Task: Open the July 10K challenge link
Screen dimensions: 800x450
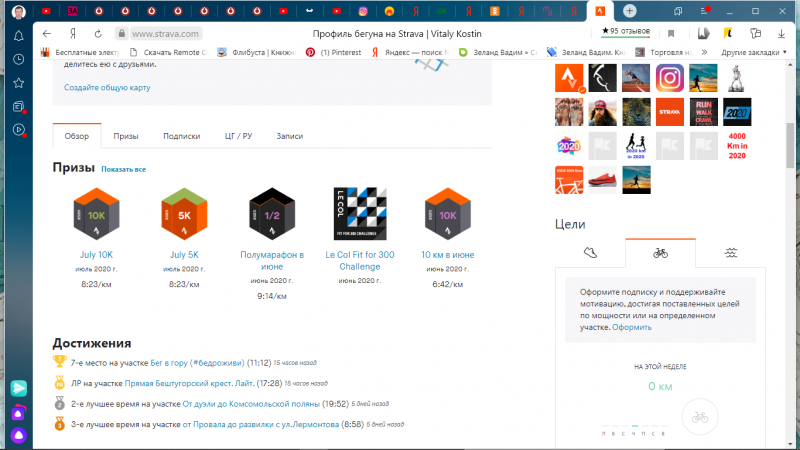Action: point(96,255)
